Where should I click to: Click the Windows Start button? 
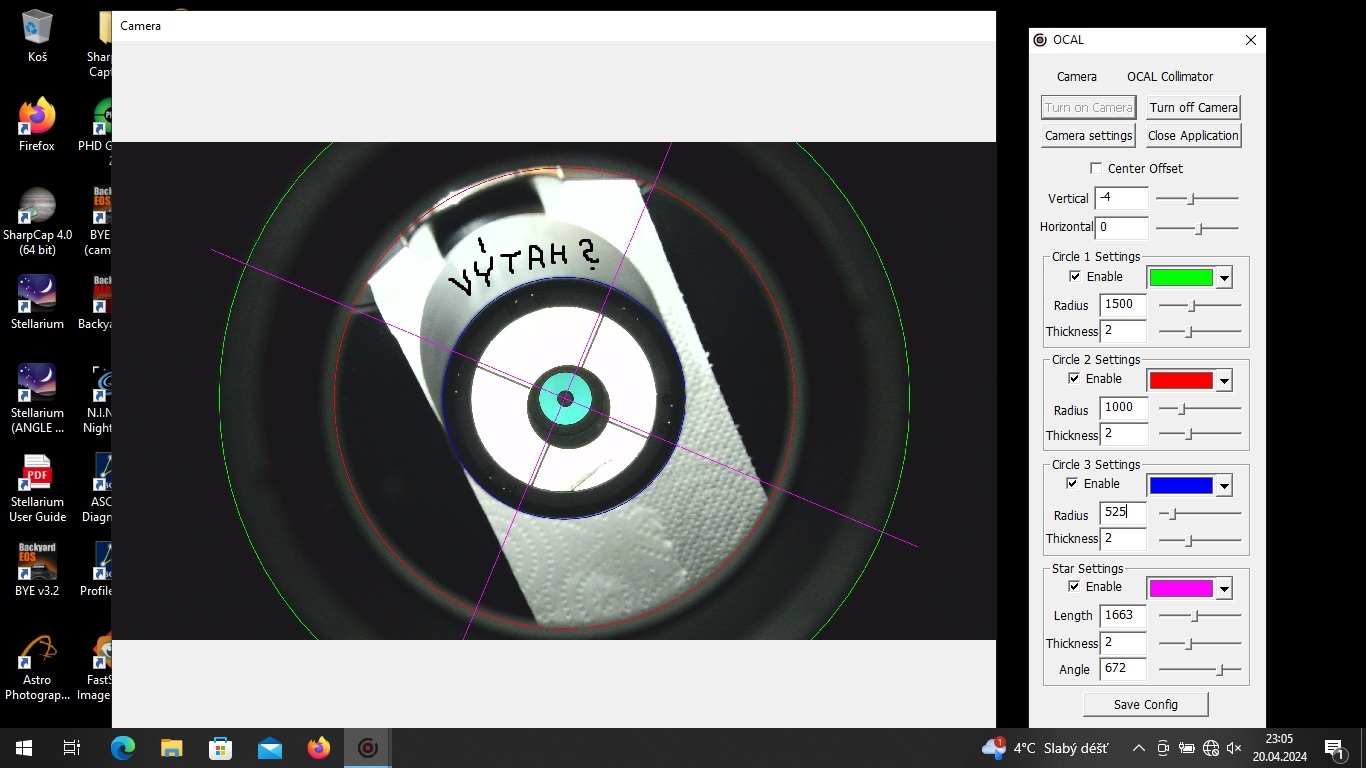24,748
